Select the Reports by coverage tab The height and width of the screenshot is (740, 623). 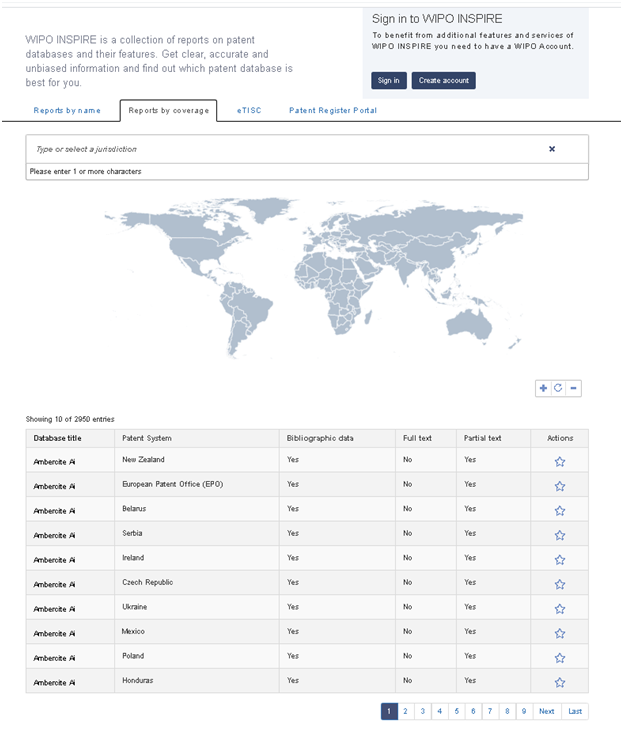coord(168,110)
